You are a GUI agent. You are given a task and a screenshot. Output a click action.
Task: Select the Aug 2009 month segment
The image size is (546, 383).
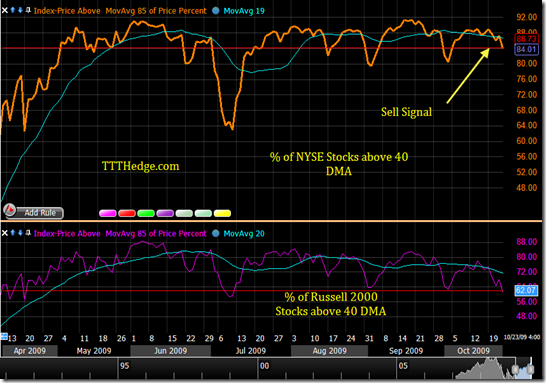point(329,351)
